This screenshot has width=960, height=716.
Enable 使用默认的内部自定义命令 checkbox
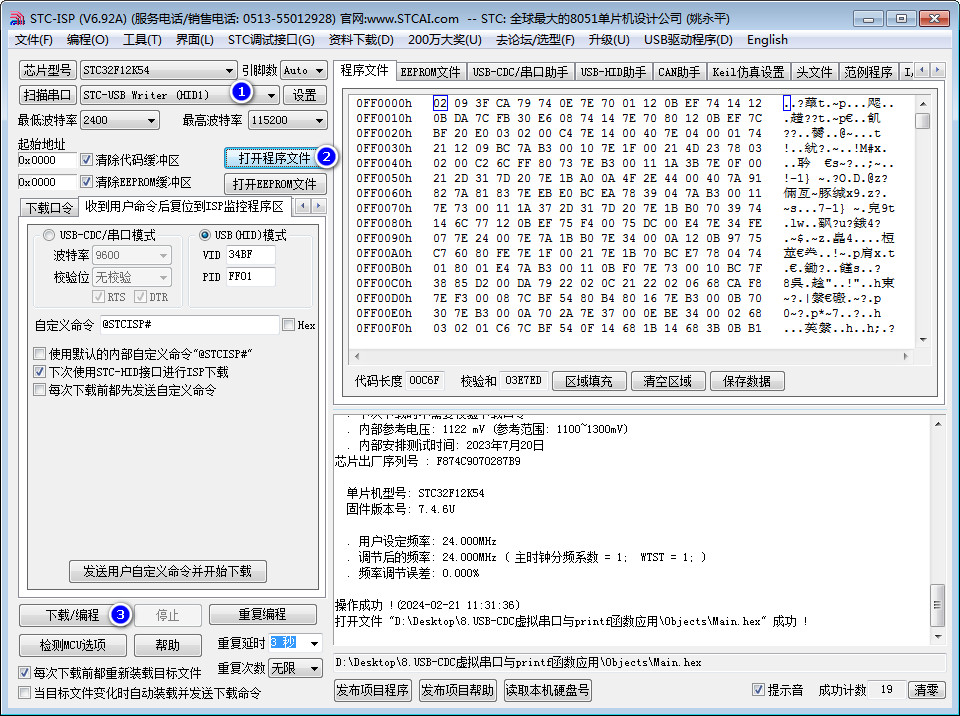[40, 354]
